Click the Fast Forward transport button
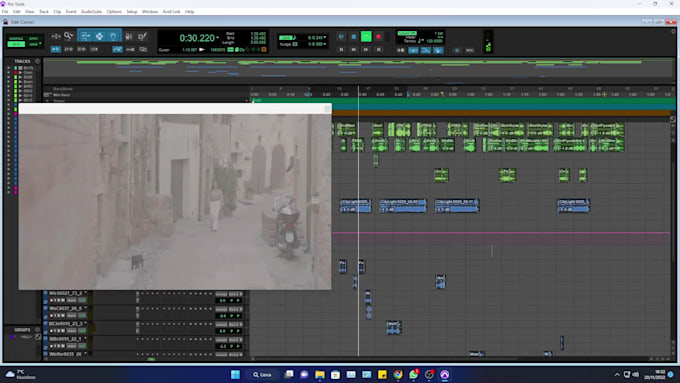Image resolution: width=680 pixels, height=383 pixels. (366, 50)
